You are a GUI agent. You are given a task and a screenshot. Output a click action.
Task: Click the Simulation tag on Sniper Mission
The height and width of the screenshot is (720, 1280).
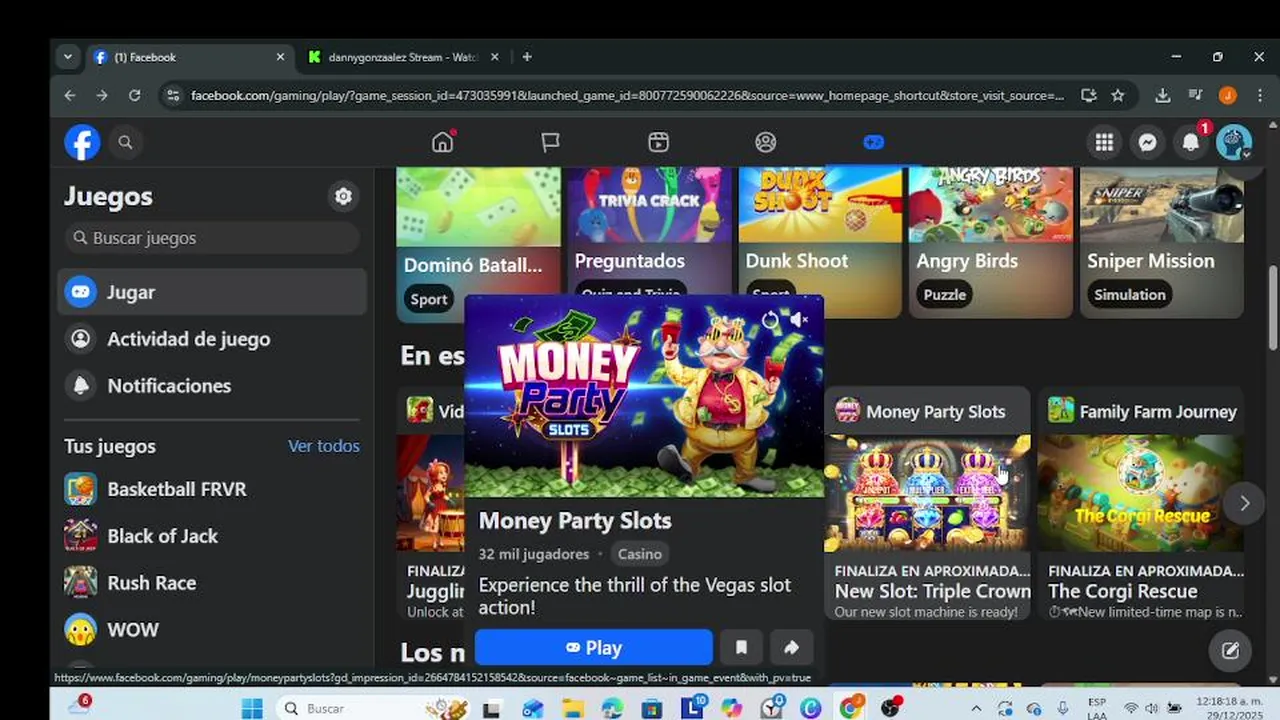(x=1129, y=294)
